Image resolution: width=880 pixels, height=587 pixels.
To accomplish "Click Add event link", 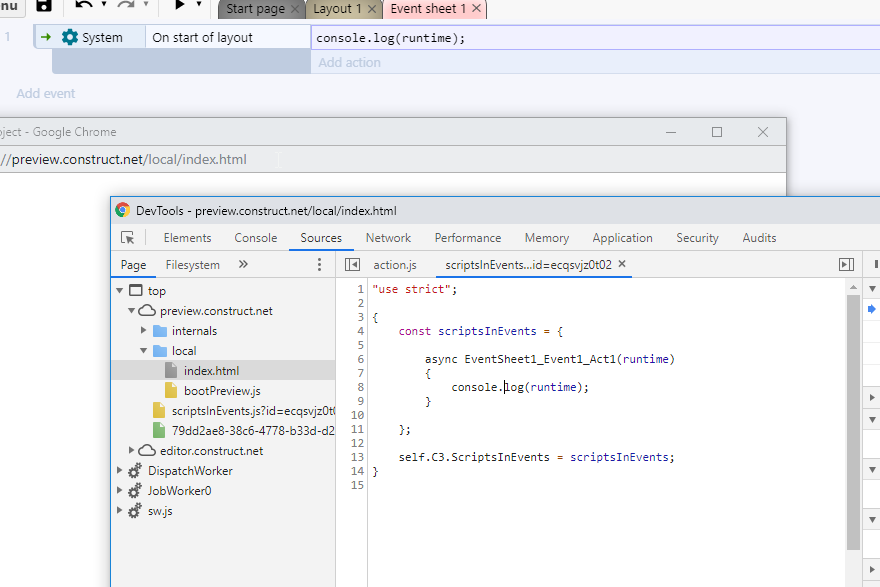I will click(45, 94).
